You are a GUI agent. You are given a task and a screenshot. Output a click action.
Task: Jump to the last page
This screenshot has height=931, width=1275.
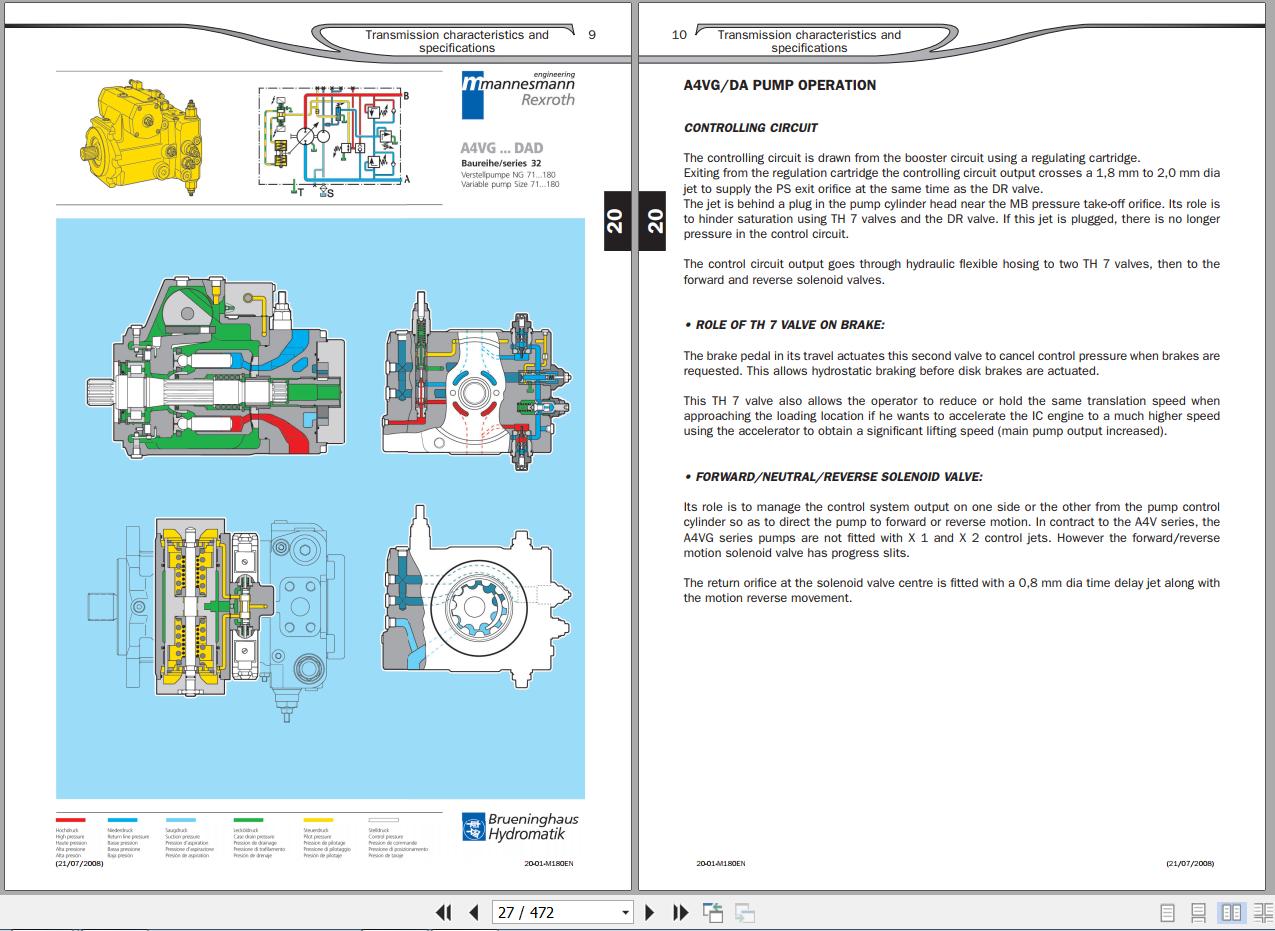click(x=680, y=912)
